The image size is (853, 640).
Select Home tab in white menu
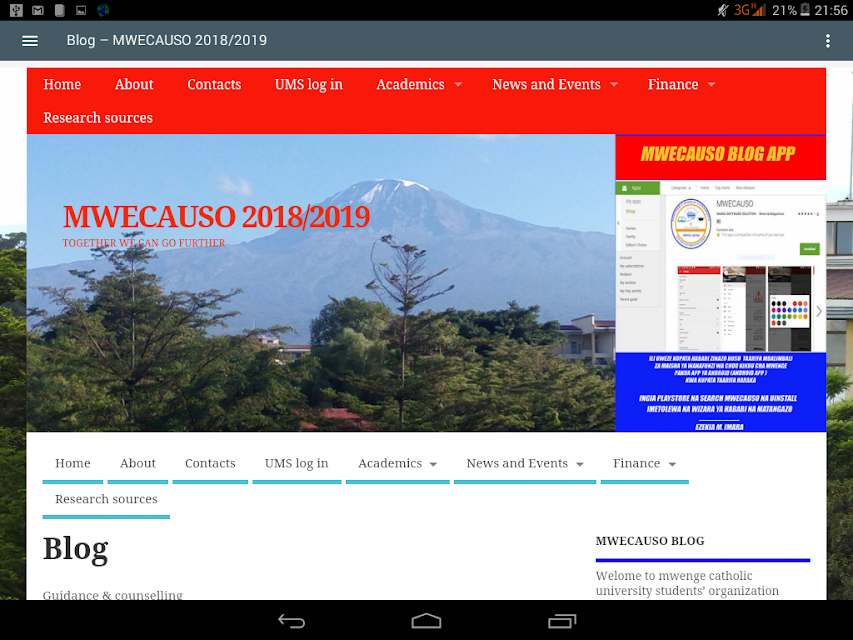(73, 464)
